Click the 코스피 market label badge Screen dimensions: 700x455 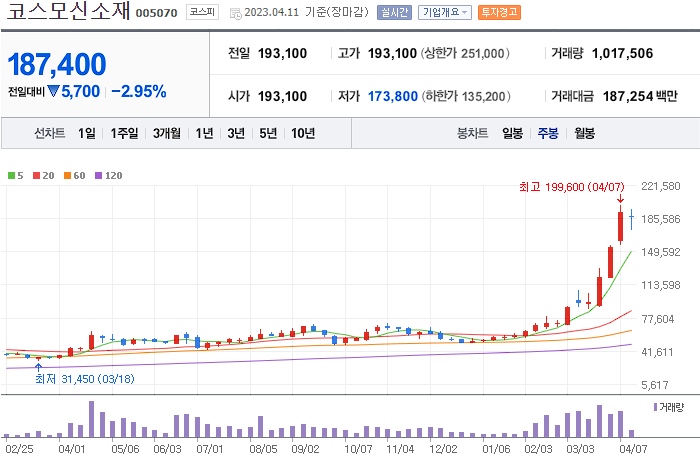coord(202,12)
